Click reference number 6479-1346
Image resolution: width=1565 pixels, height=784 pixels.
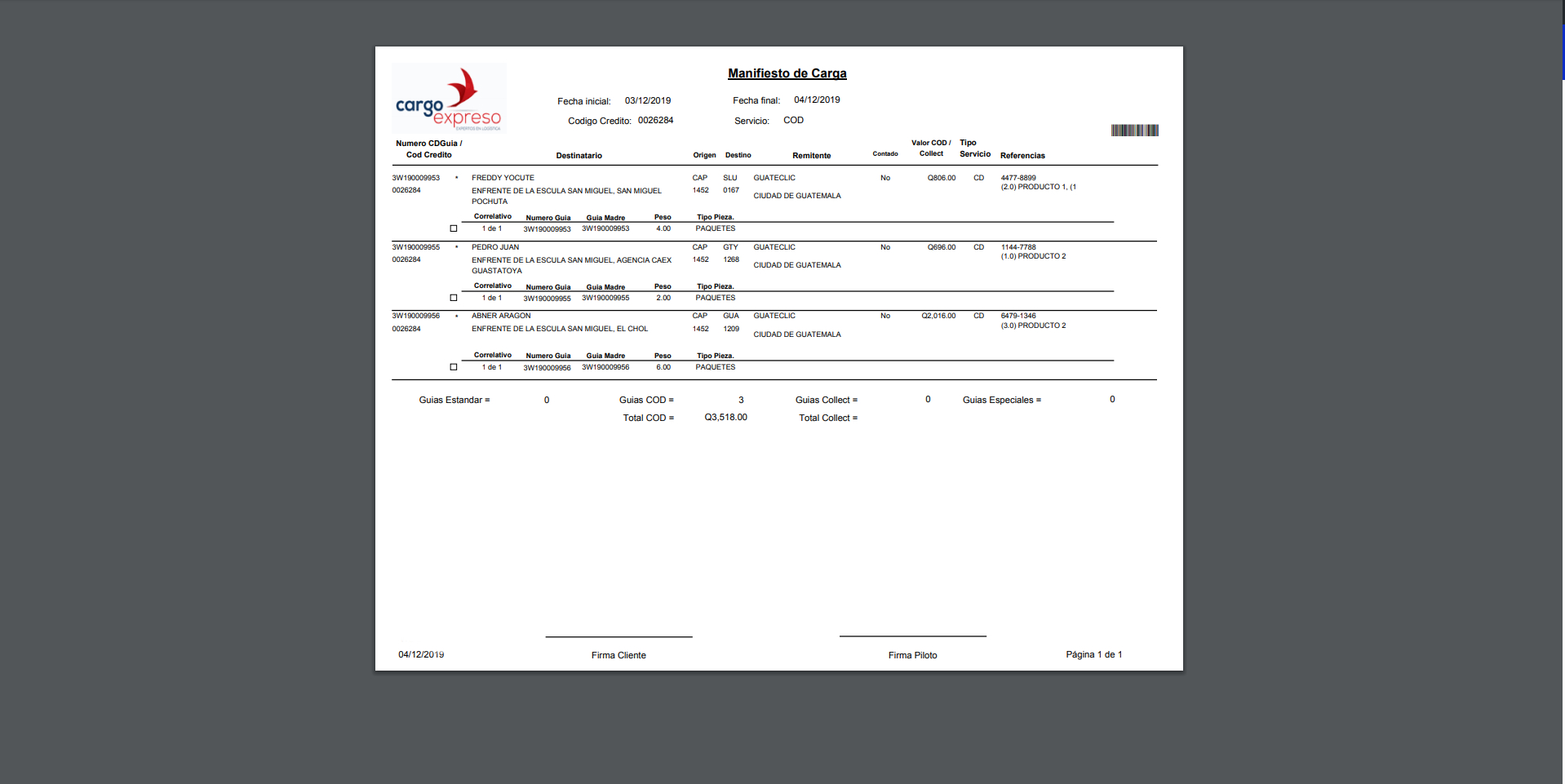click(x=1018, y=316)
